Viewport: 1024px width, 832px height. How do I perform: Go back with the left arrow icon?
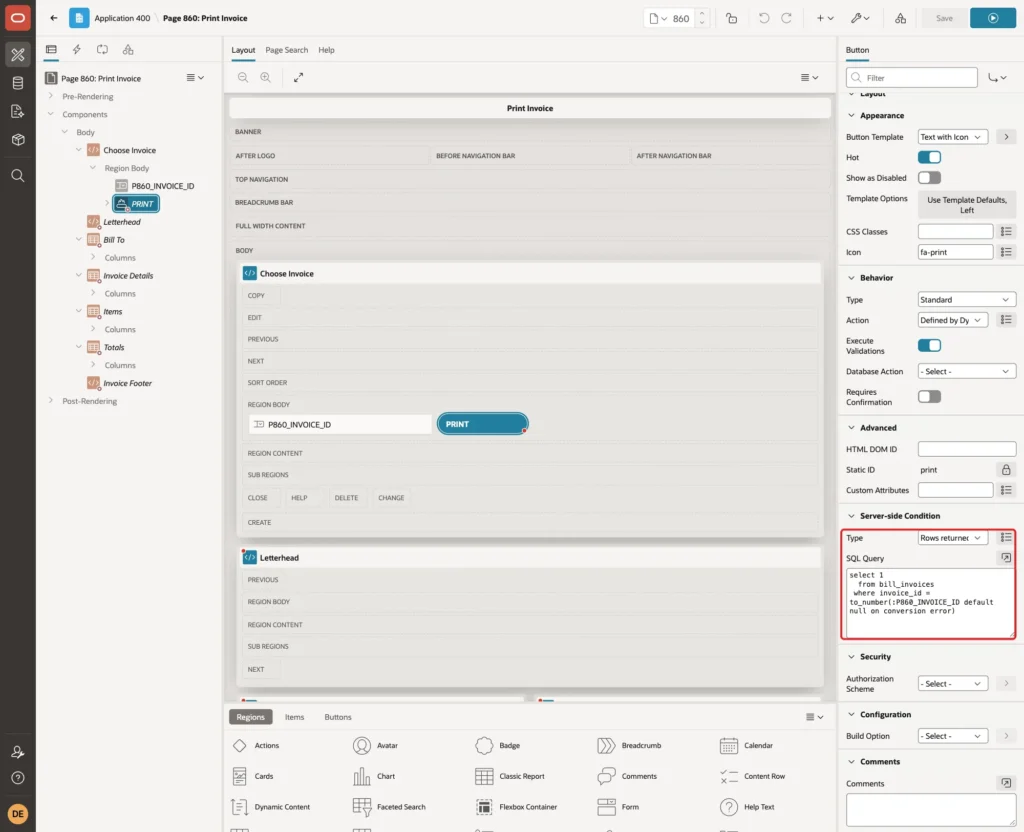click(x=54, y=18)
